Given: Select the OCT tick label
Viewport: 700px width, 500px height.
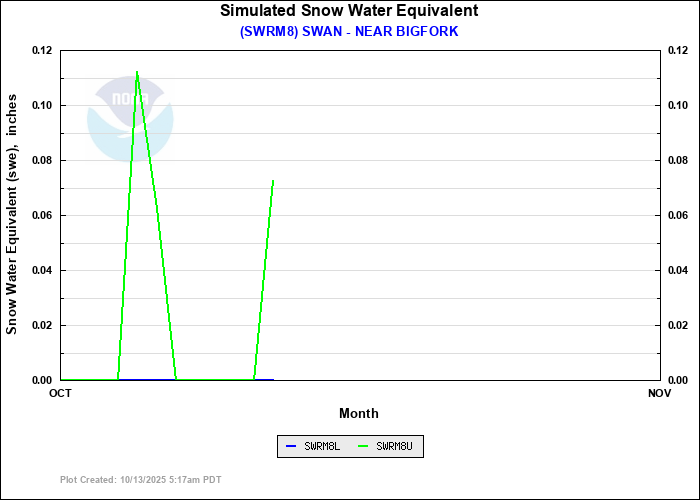Looking at the screenshot, I should pyautogui.click(x=61, y=393).
